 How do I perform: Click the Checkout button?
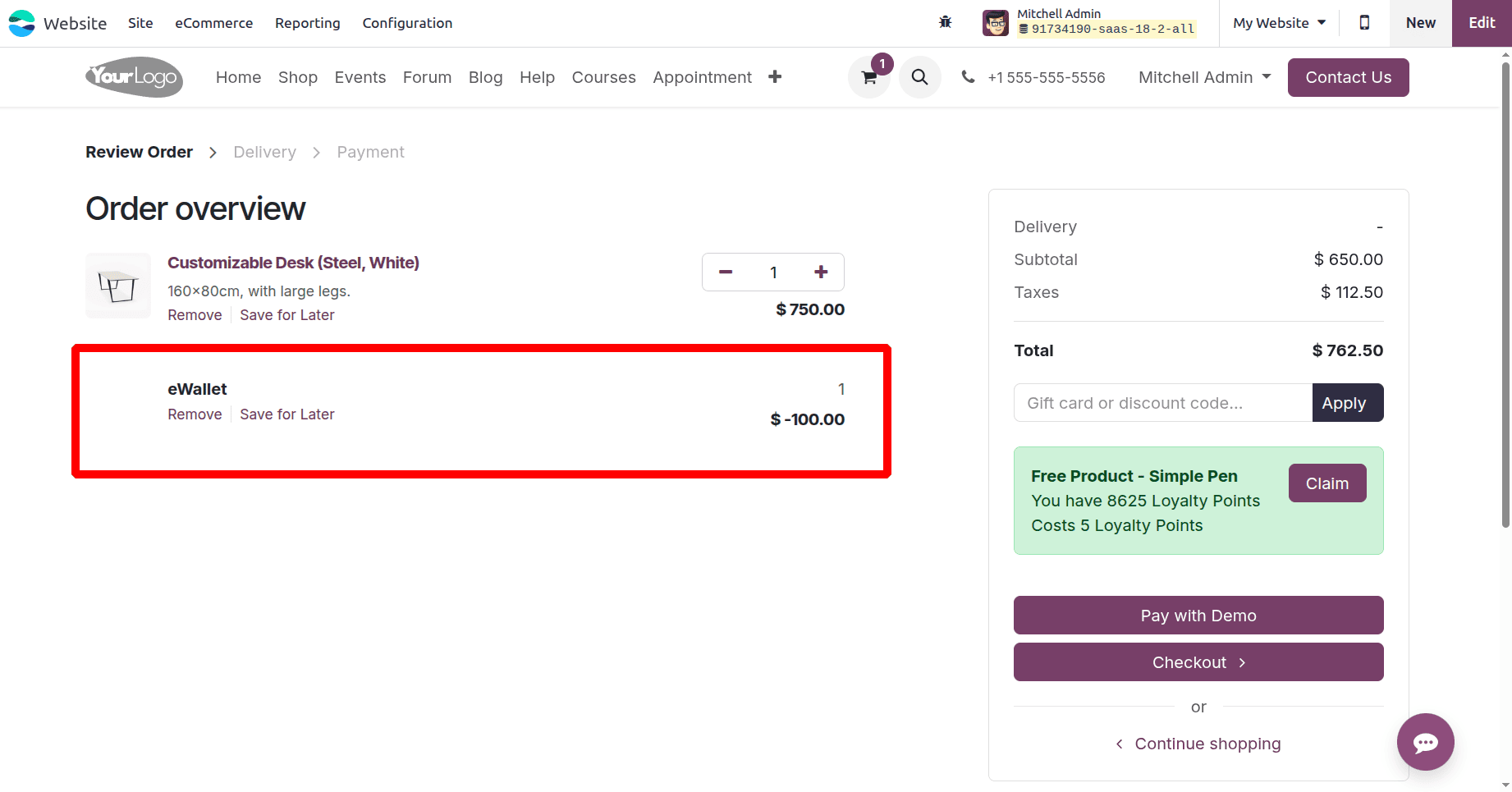click(x=1198, y=662)
